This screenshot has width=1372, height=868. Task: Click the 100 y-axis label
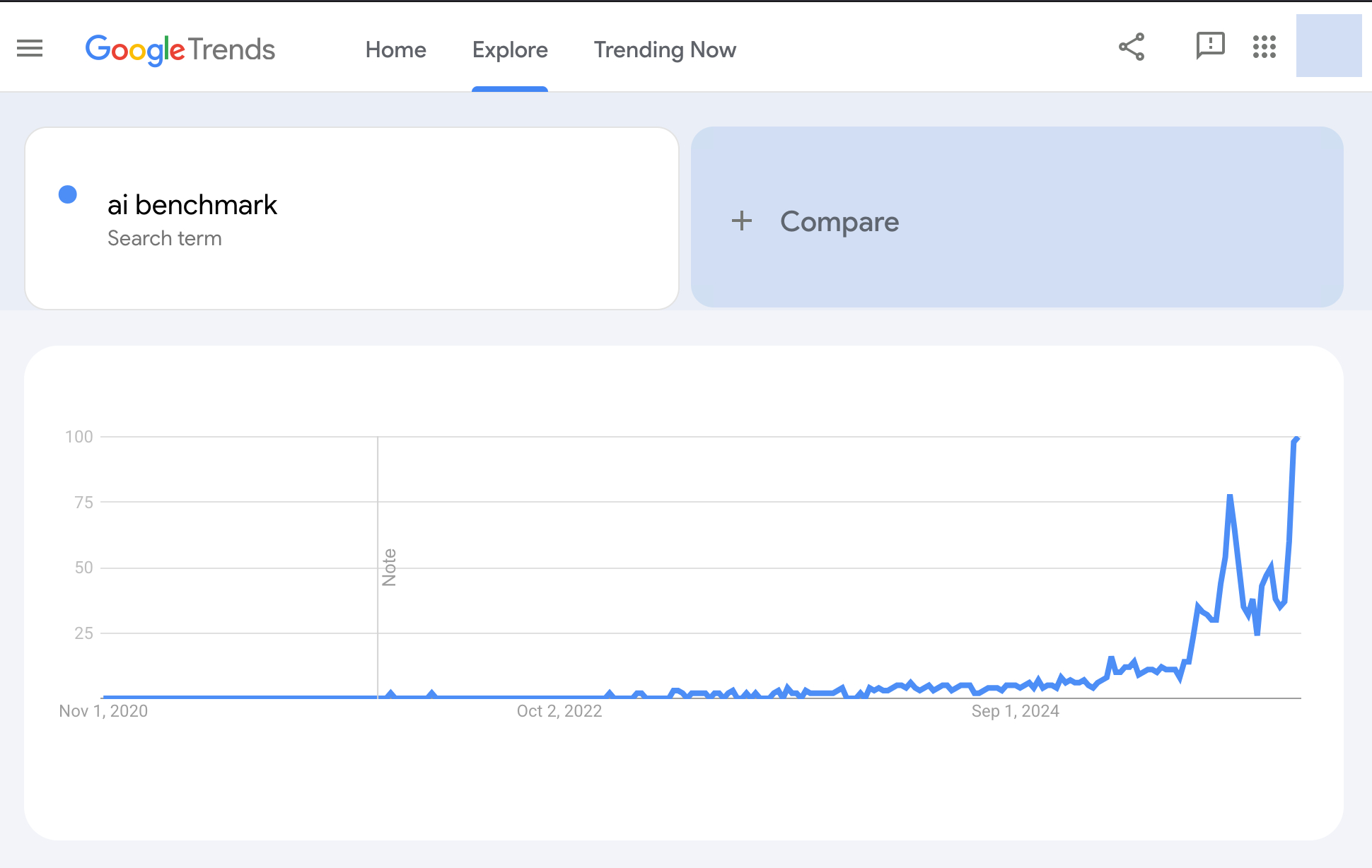79,437
